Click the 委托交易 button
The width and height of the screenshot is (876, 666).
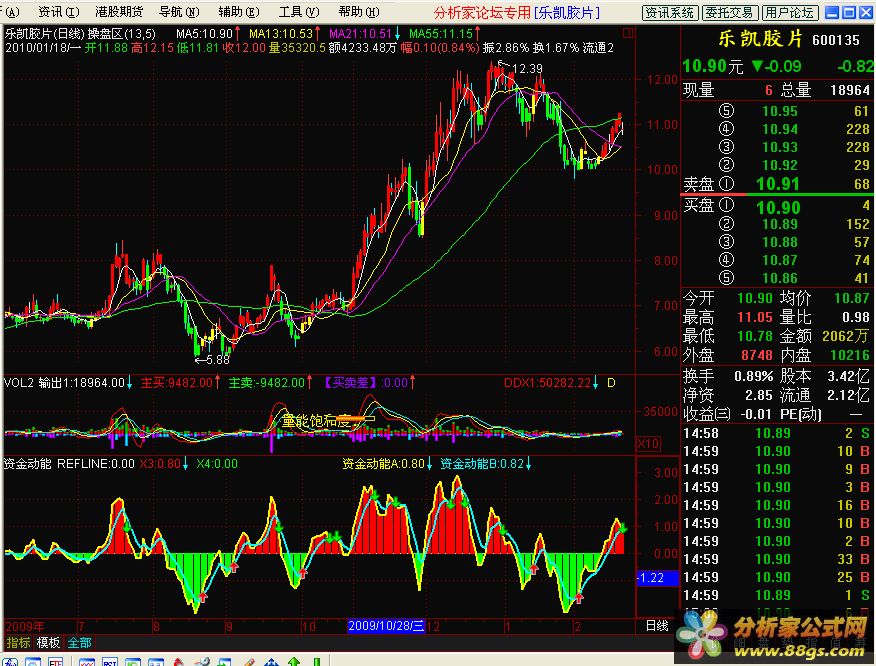click(729, 12)
